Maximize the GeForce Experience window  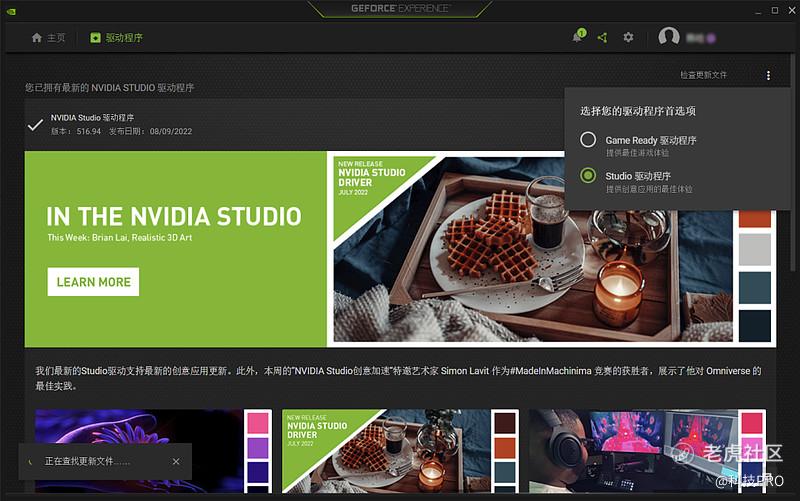click(x=774, y=10)
